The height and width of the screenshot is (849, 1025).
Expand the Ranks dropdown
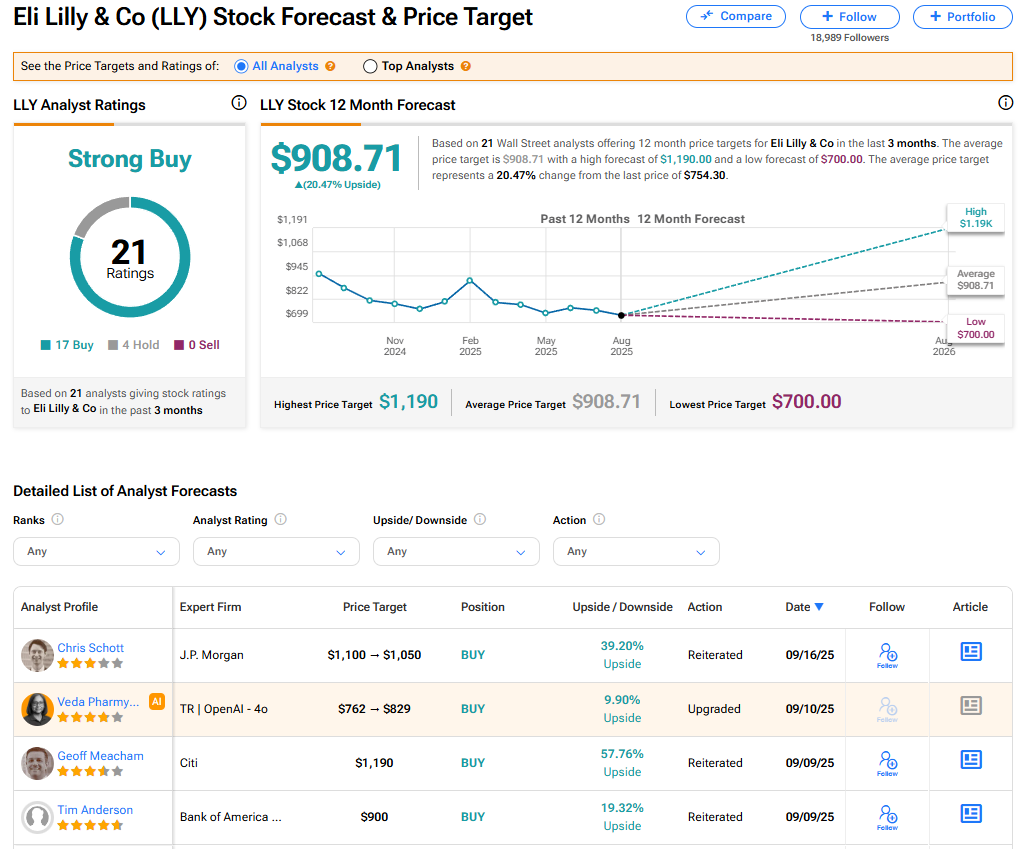[96, 552]
